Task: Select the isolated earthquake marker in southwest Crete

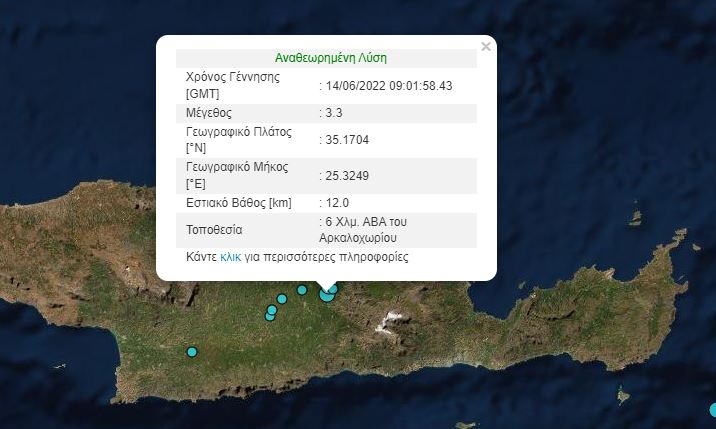Action: point(192,351)
